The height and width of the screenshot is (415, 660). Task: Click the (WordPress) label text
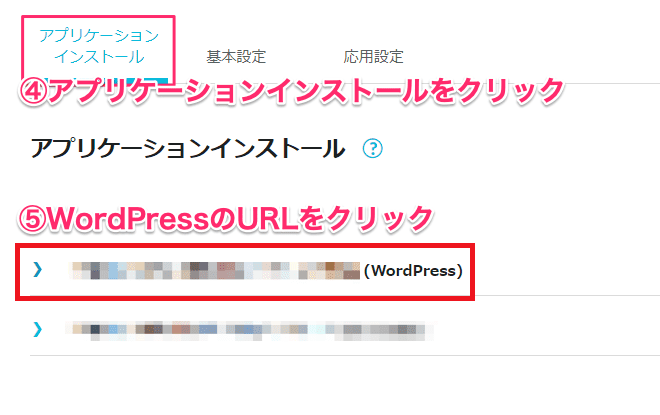(413, 271)
